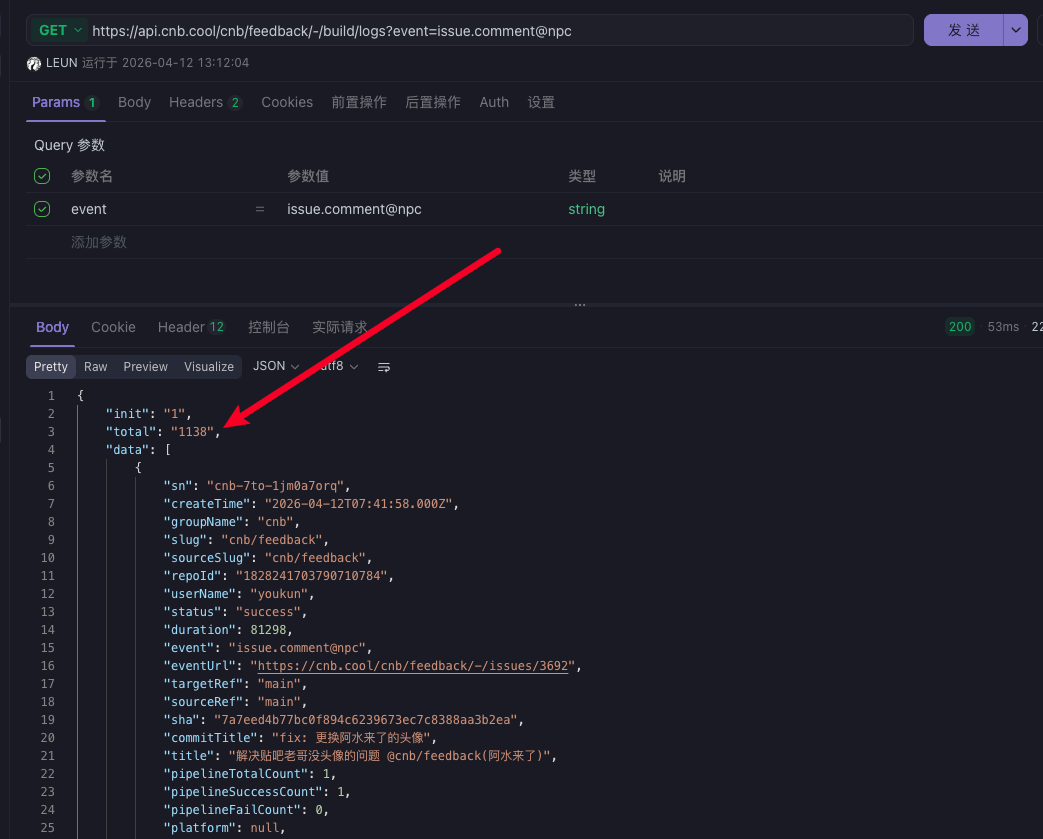
Task: Select the response Header tab
Action: tap(191, 327)
